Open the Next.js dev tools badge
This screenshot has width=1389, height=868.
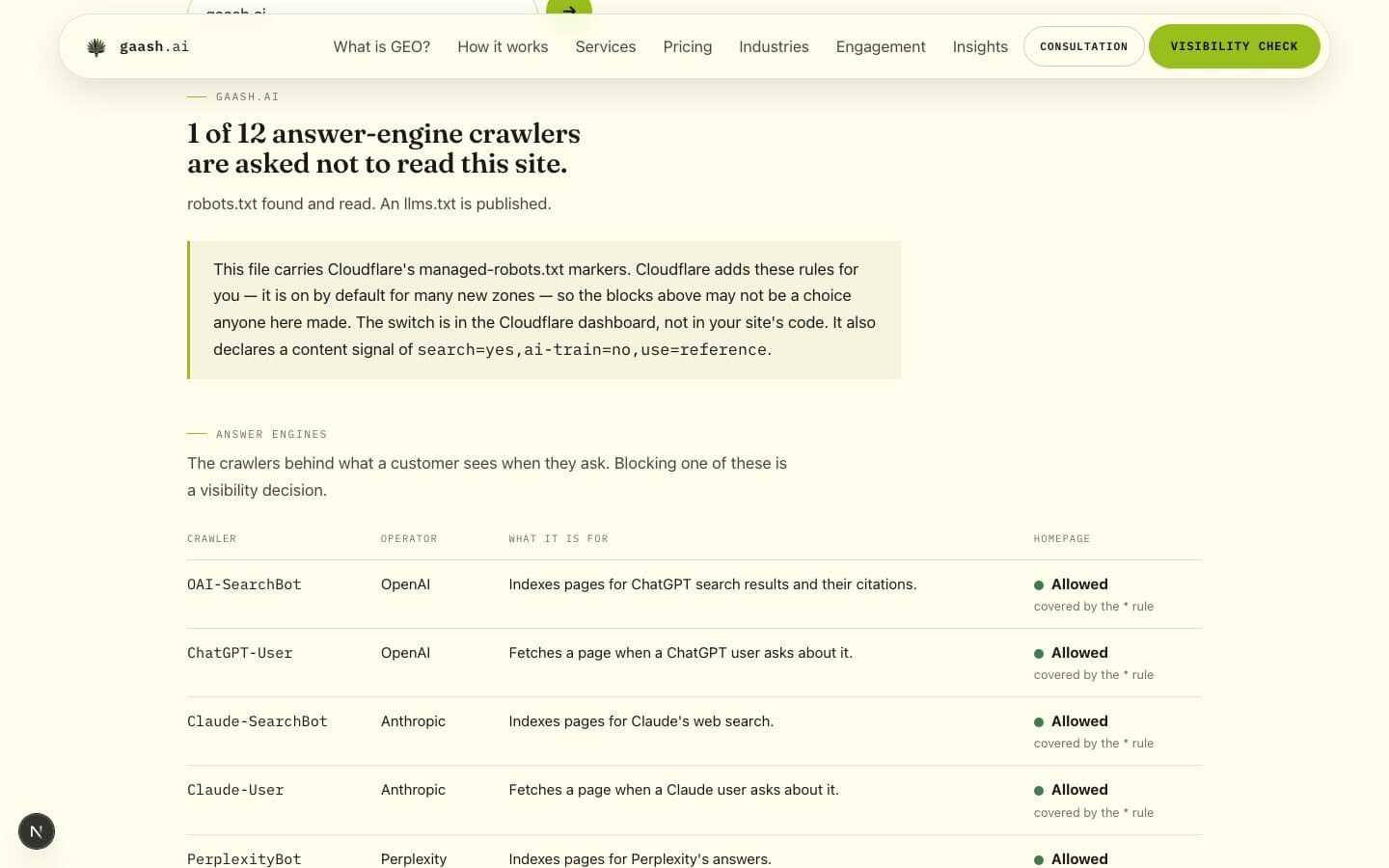(37, 831)
